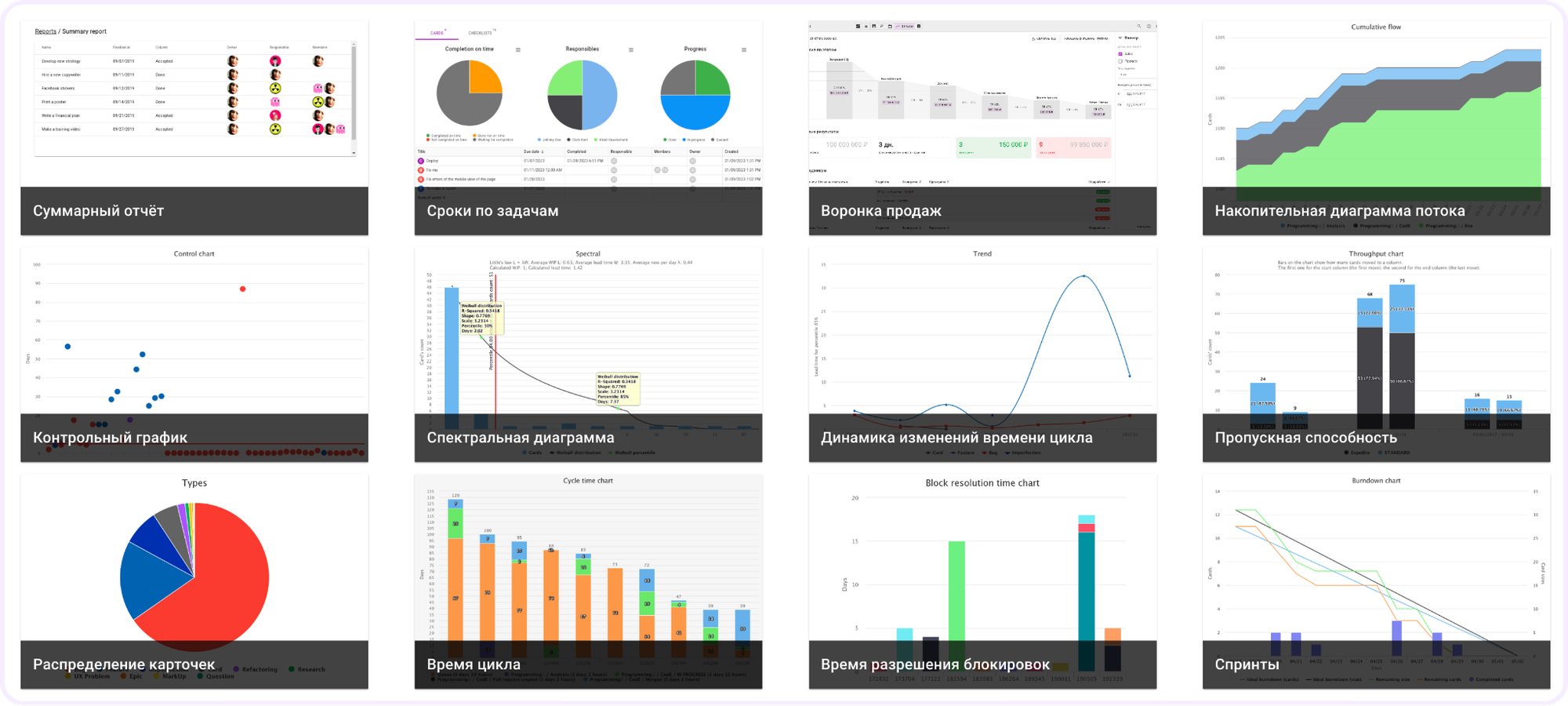Click the radiation-symbol avatar in Facebook stickers row
This screenshot has height=706, width=1568.
tap(275, 88)
